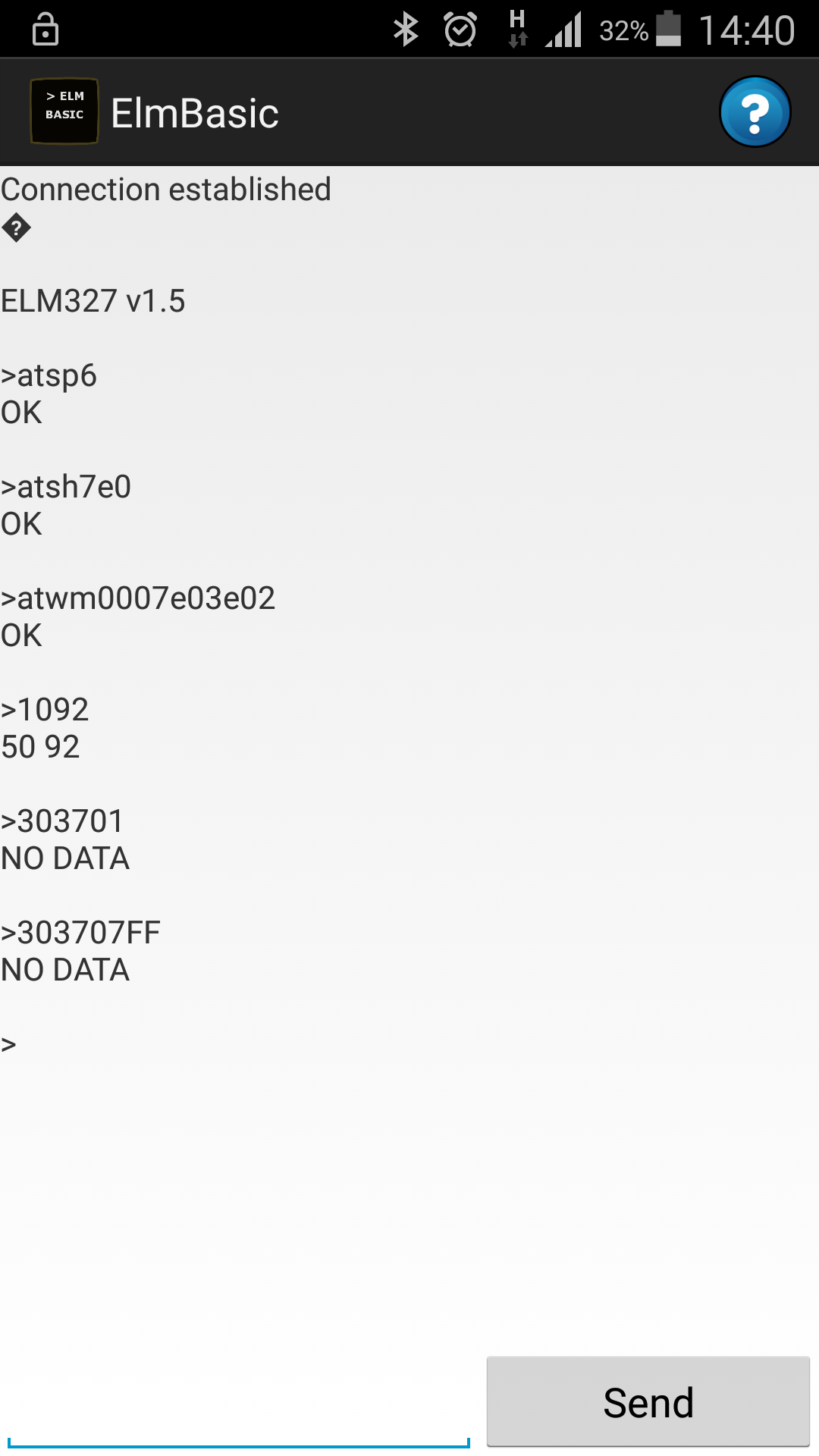Focus the command input field

pyautogui.click(x=238, y=1410)
